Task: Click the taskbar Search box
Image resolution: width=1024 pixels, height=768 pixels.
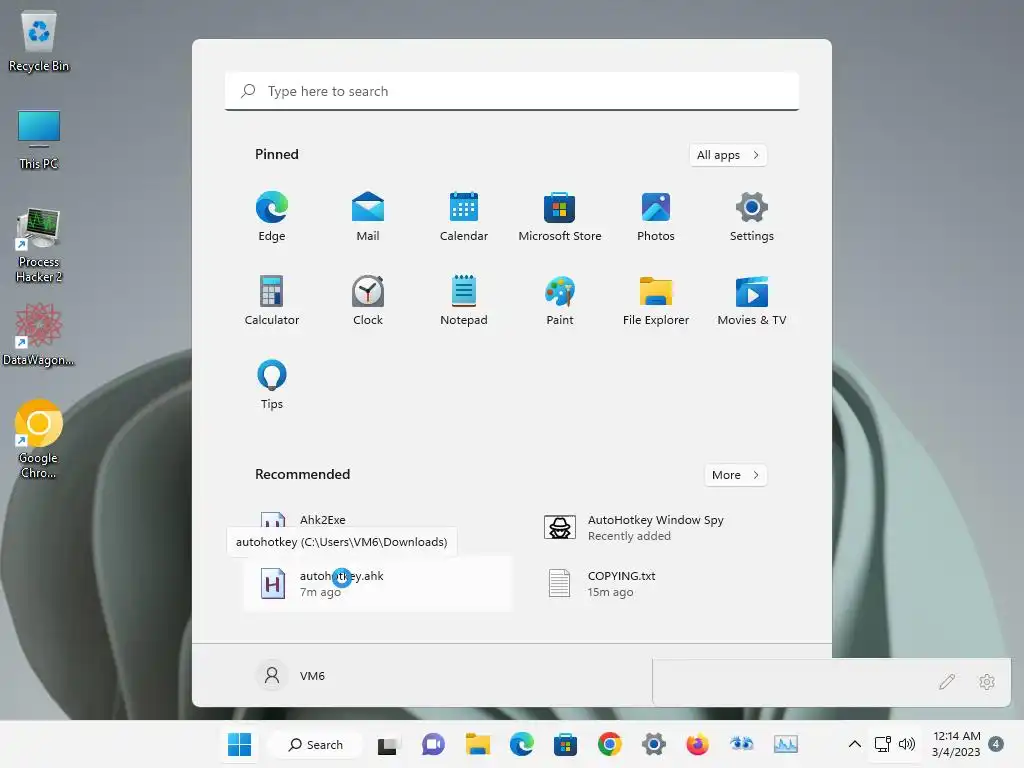Action: click(x=315, y=744)
